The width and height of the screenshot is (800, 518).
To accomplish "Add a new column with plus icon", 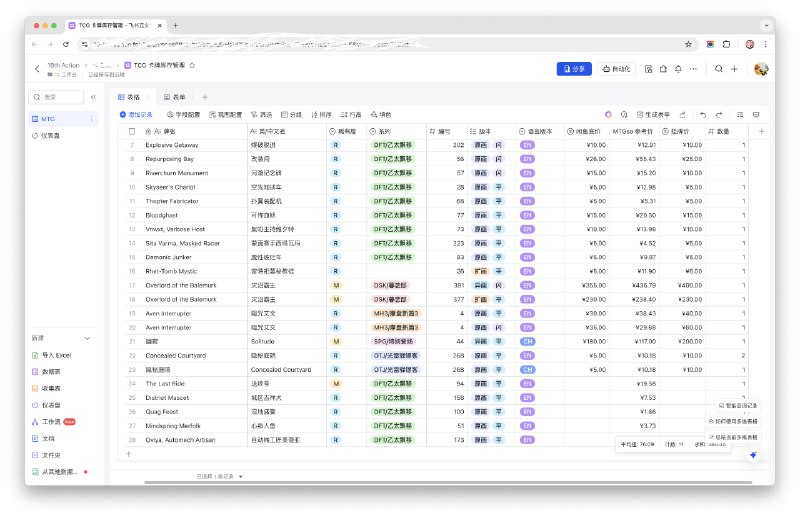I will coord(762,131).
